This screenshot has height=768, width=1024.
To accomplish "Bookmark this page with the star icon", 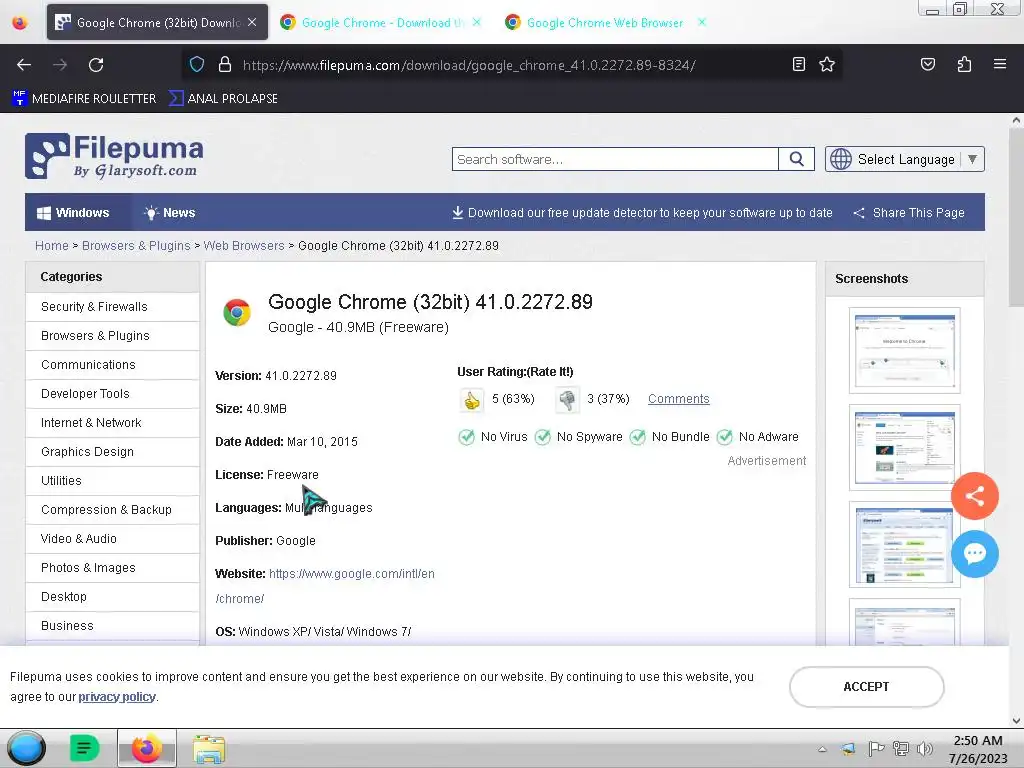I will [827, 64].
